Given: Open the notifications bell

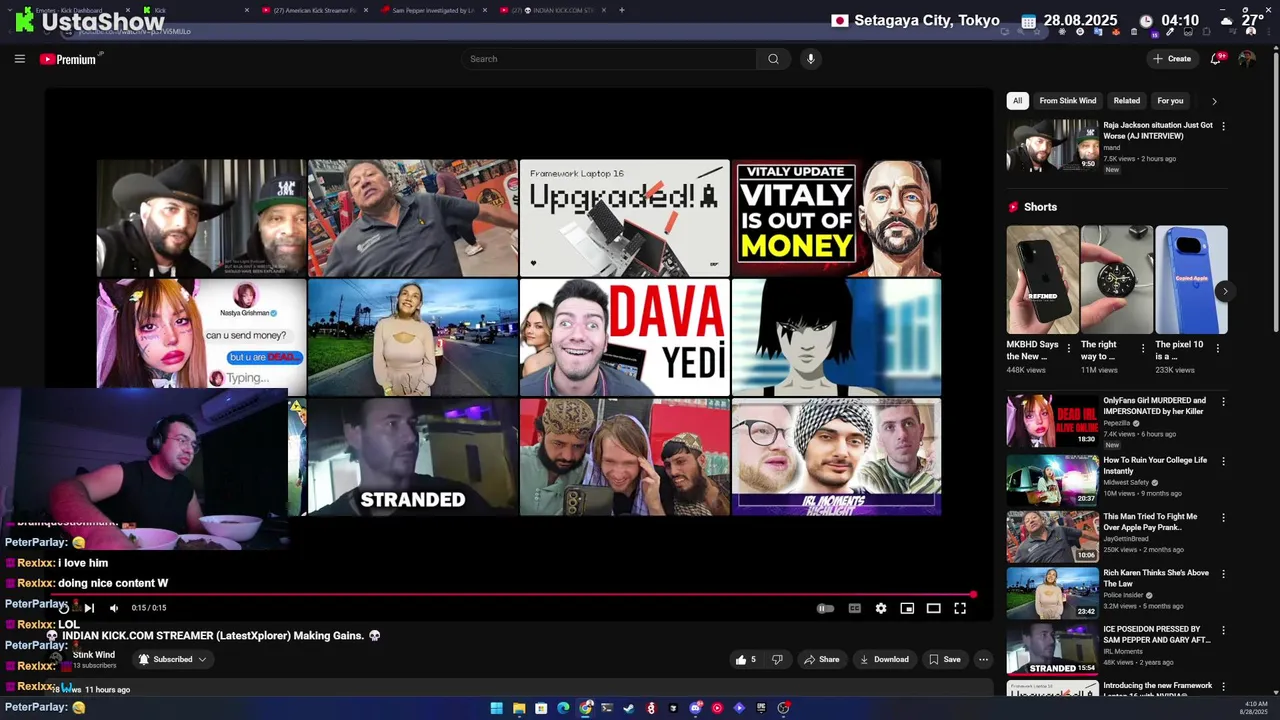Looking at the screenshot, I should pyautogui.click(x=1216, y=59).
